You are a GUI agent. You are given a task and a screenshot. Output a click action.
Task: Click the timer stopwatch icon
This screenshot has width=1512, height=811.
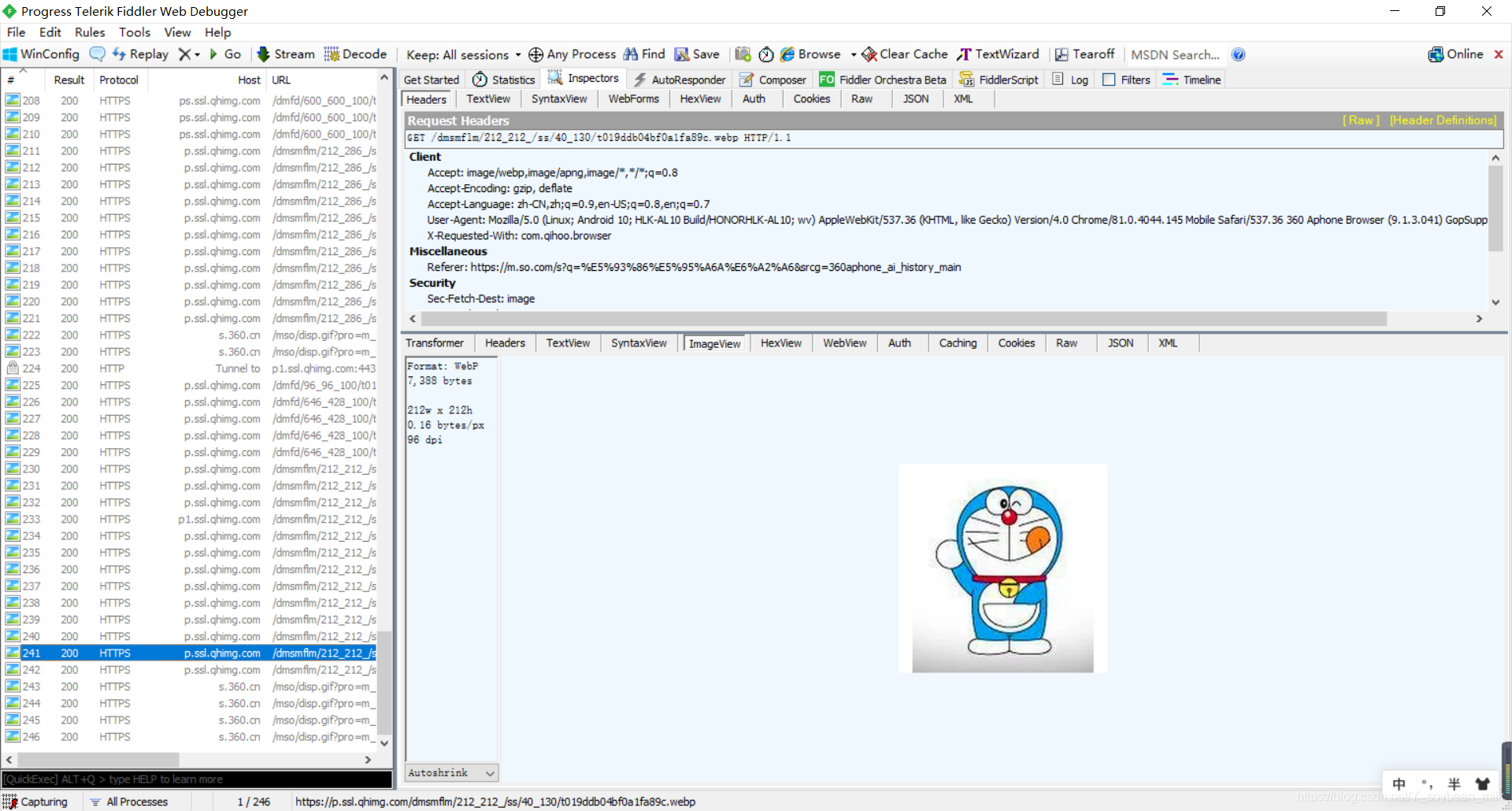pos(765,54)
